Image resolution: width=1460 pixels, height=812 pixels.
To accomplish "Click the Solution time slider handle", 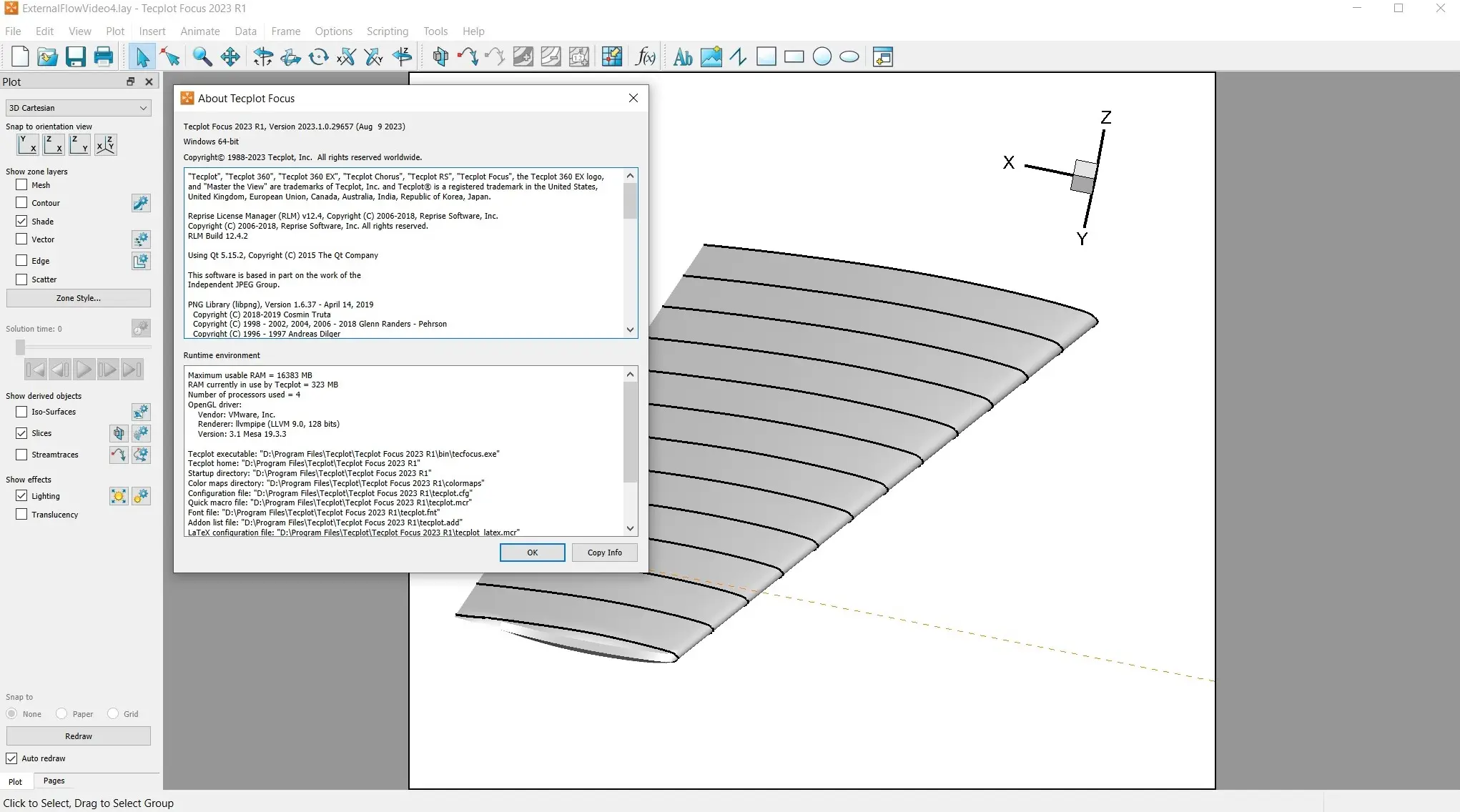I will coord(20,347).
